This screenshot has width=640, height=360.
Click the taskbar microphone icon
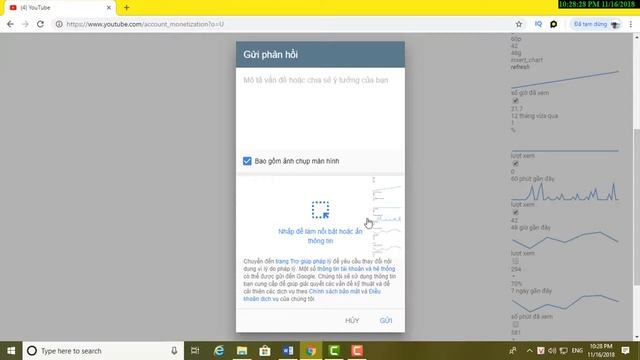pyautogui.click(x=174, y=351)
